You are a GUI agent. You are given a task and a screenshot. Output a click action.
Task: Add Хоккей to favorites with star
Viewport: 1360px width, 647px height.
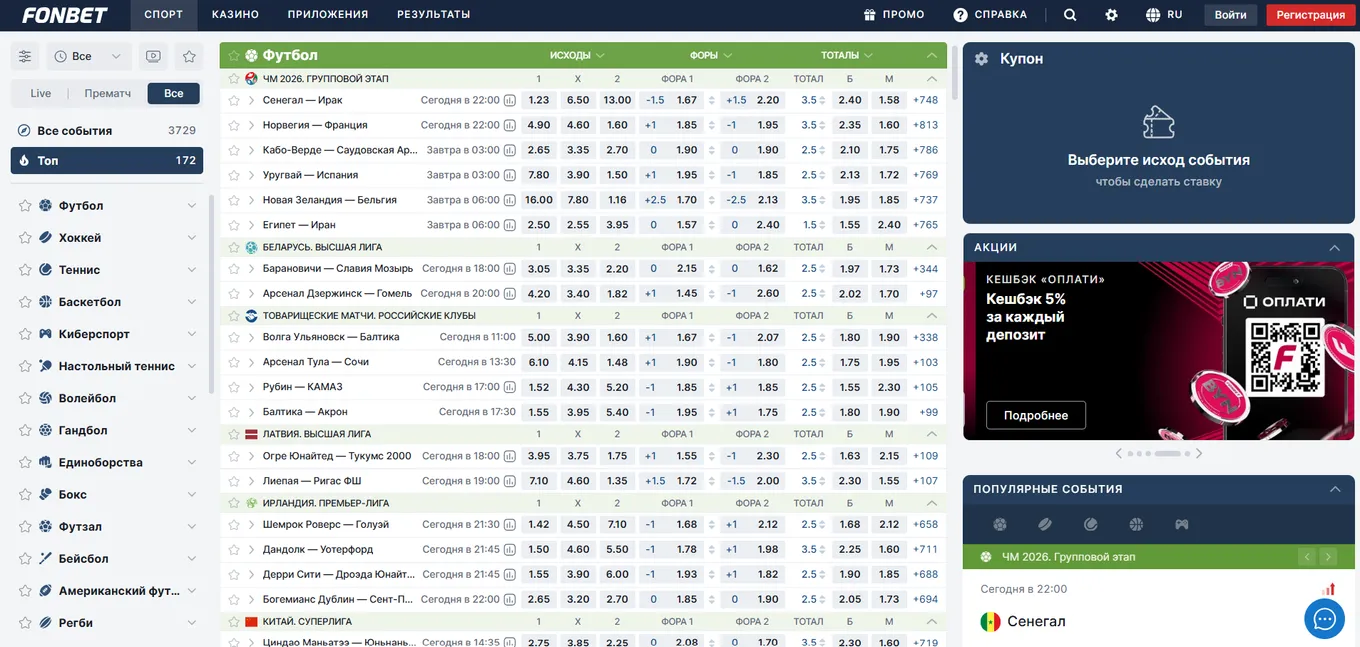pyautogui.click(x=25, y=238)
